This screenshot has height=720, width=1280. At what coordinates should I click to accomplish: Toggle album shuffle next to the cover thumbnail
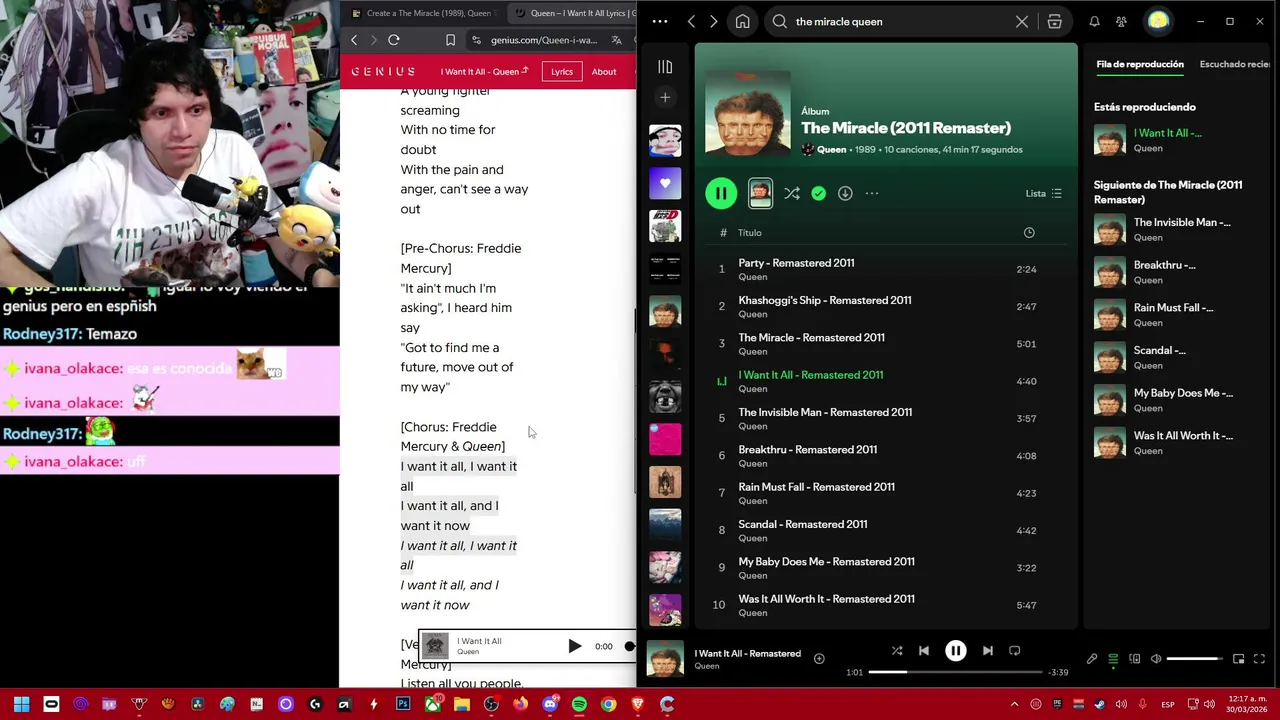coord(792,193)
